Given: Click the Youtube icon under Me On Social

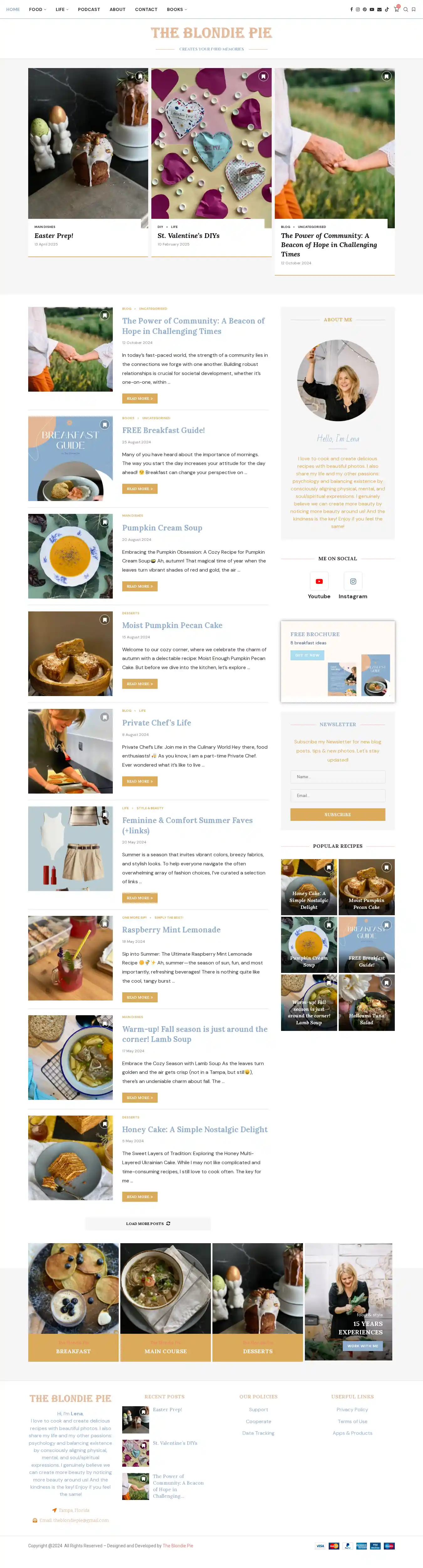Looking at the screenshot, I should click(319, 581).
